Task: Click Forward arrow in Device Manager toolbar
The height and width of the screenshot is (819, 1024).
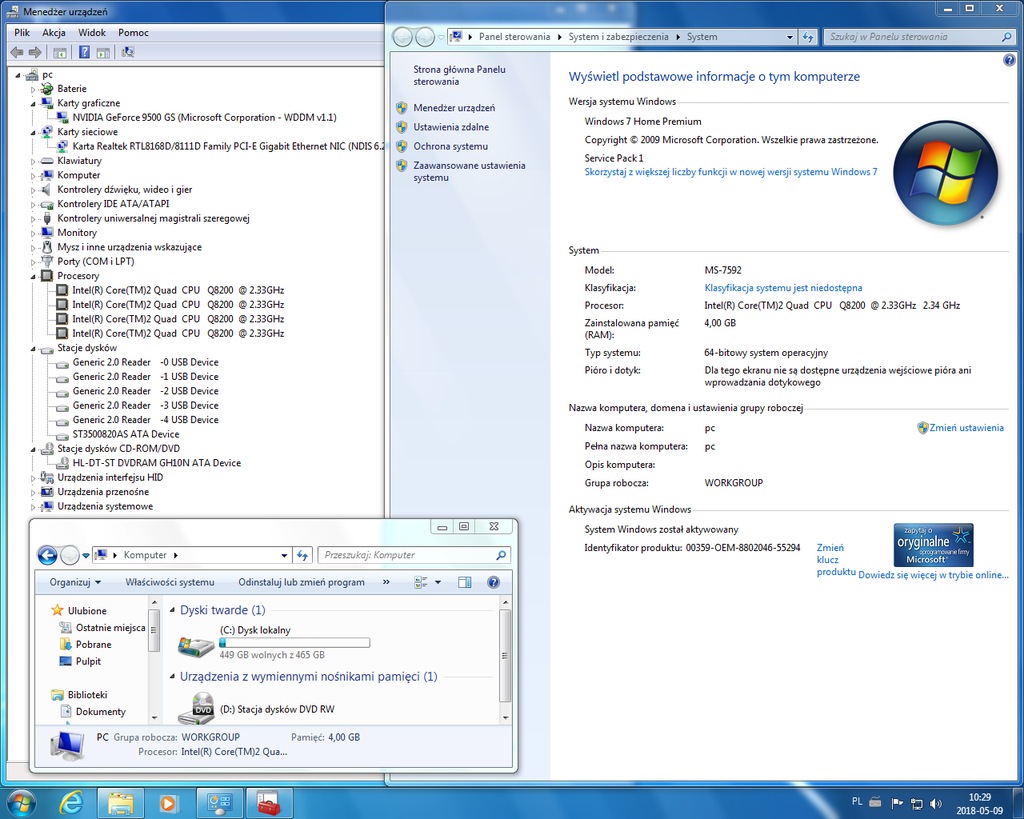Action: [35, 52]
